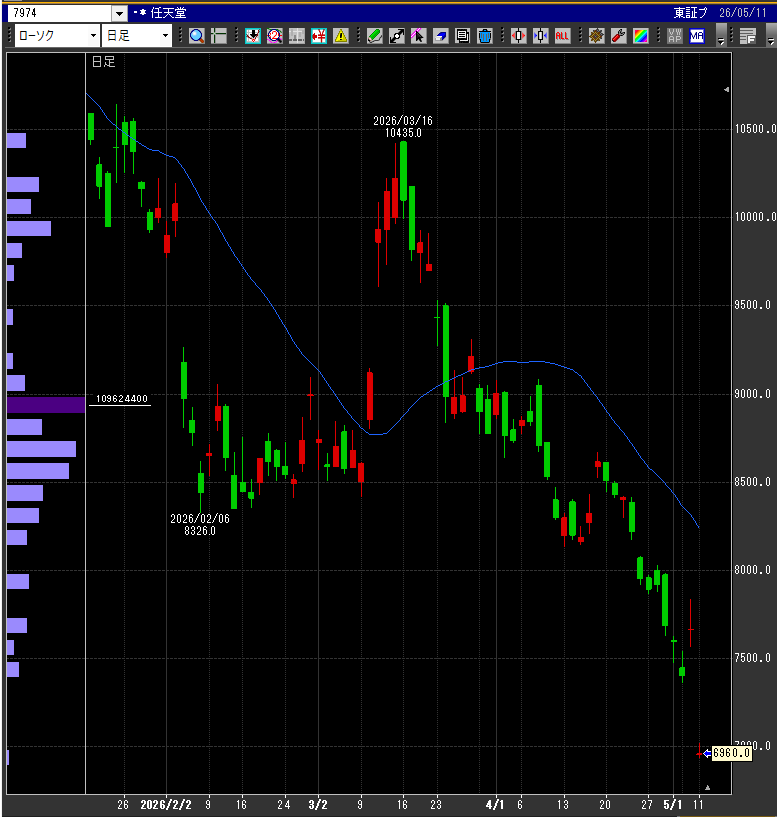Click the list format icon
777x817 pixels.
748,36
